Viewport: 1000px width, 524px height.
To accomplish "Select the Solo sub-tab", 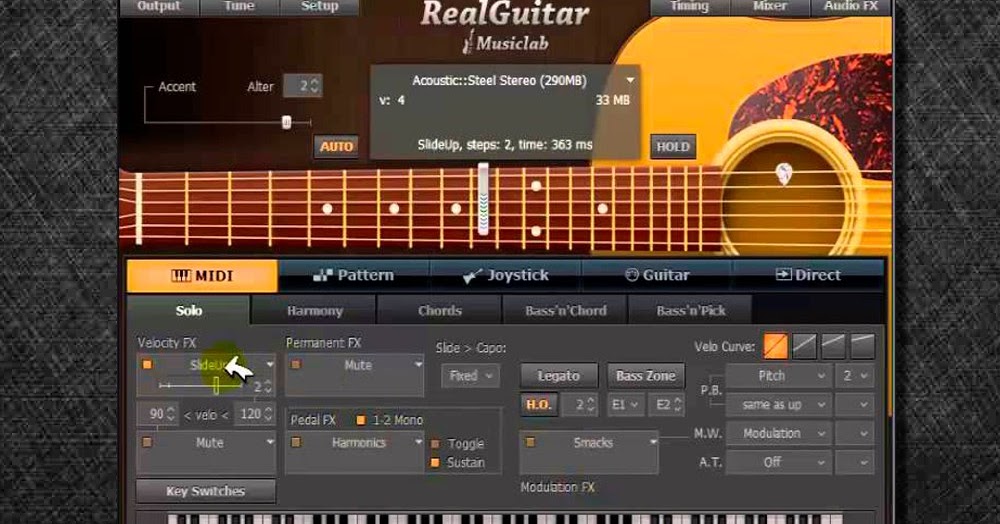I will click(189, 310).
